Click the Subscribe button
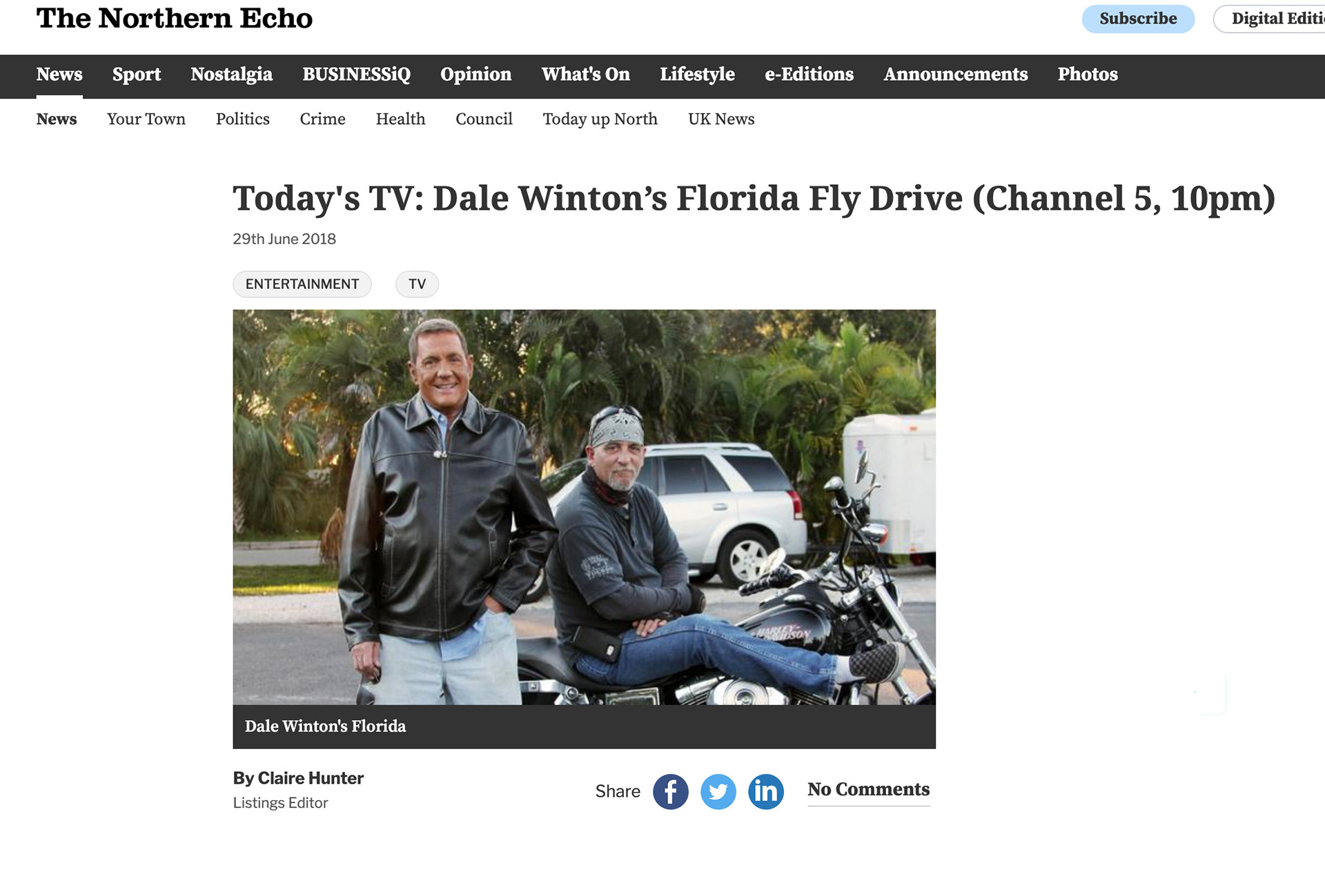 [x=1138, y=19]
